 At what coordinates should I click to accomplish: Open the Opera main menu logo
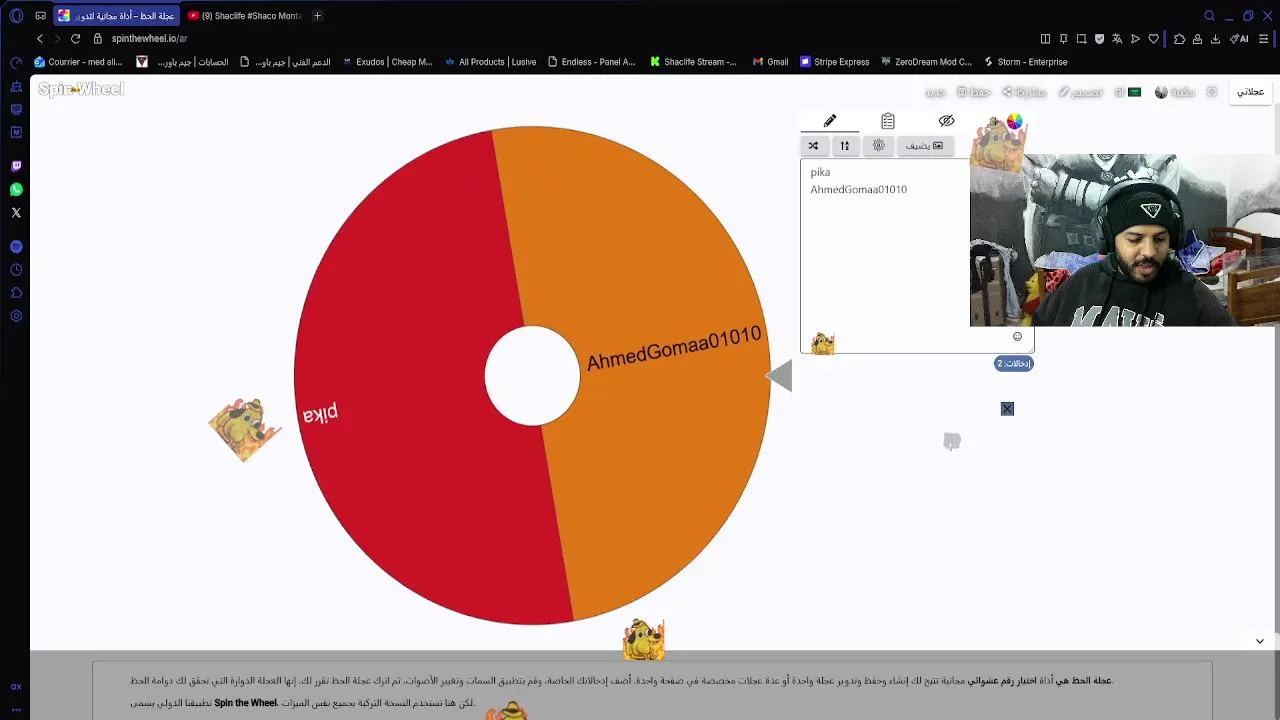tap(16, 16)
